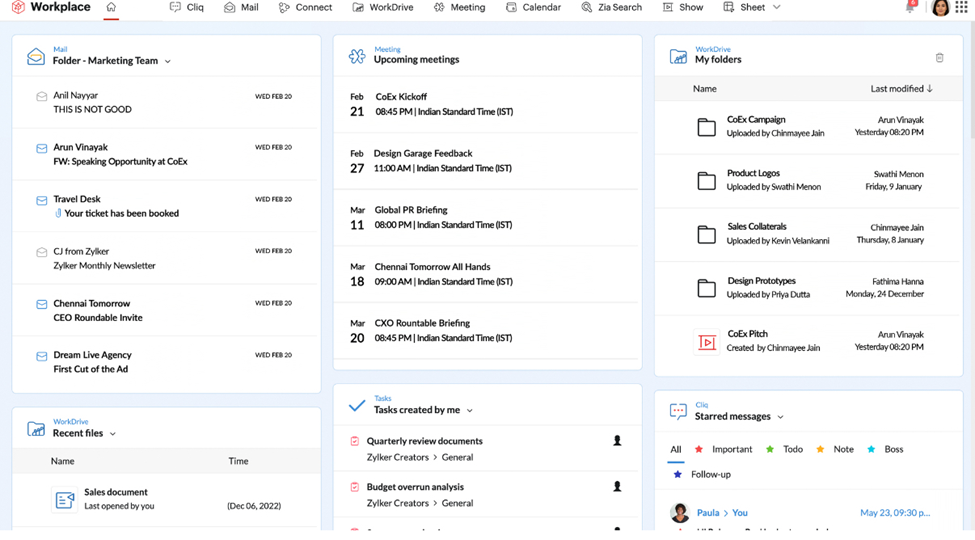Filter starred messages by Todo
The height and width of the screenshot is (540, 975).
(x=784, y=449)
